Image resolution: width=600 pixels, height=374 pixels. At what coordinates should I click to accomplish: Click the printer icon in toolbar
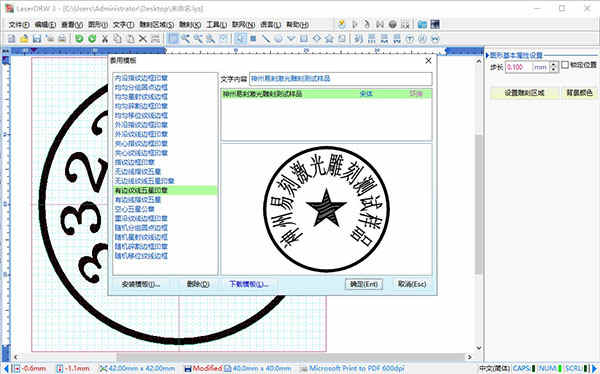tap(62, 39)
